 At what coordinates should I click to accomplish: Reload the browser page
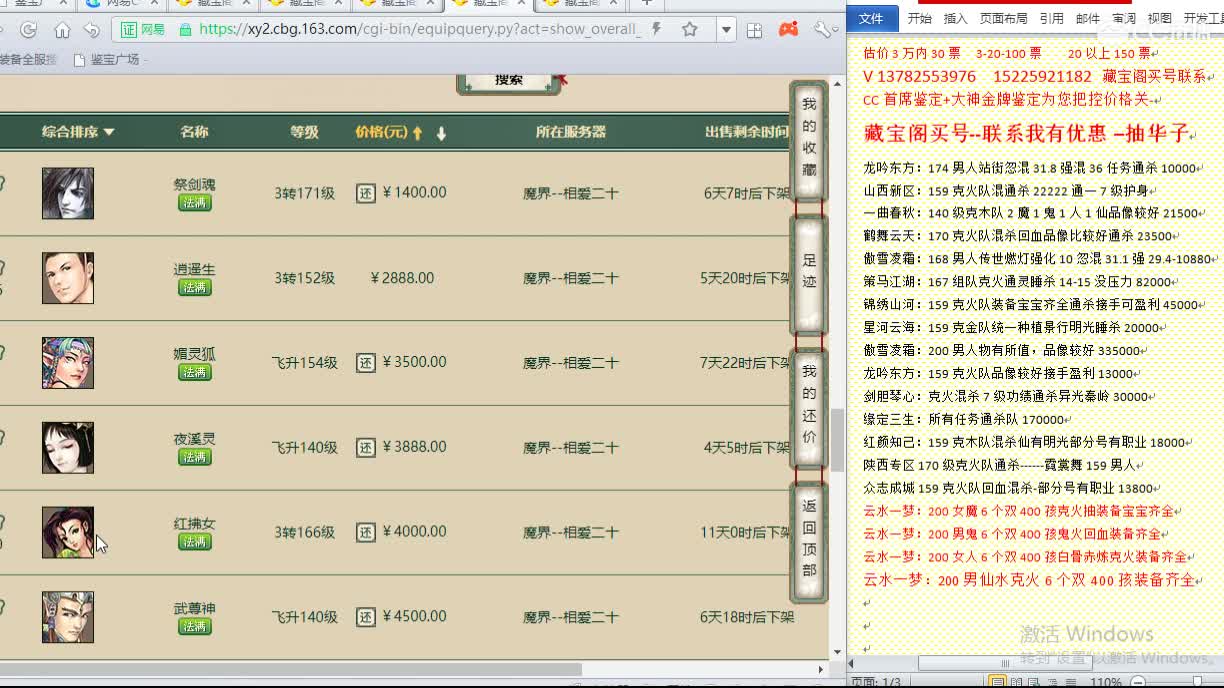pos(28,30)
